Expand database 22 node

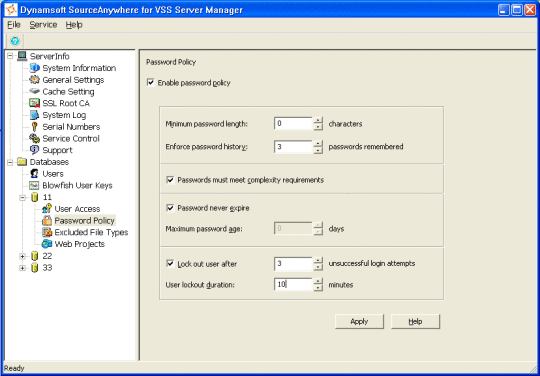(22, 256)
